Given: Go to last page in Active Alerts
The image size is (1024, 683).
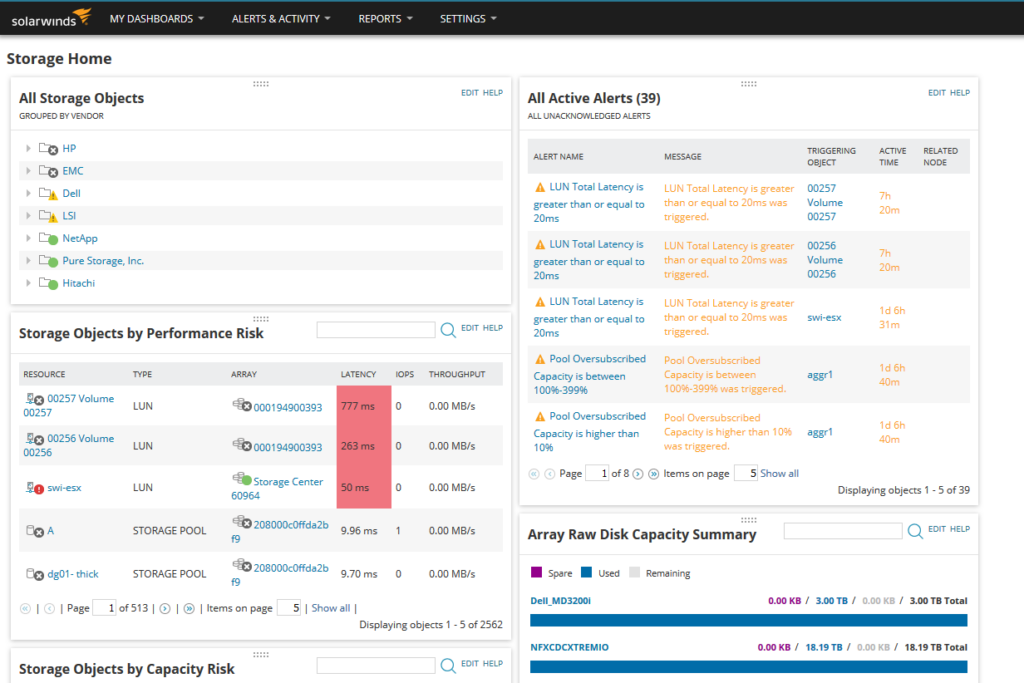Looking at the screenshot, I should (x=654, y=474).
